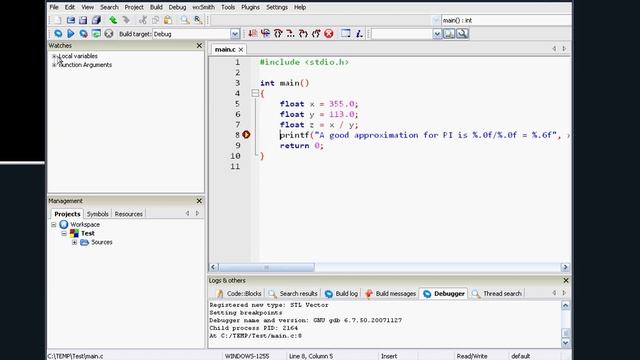Step into function debugger icon

pos(303,33)
